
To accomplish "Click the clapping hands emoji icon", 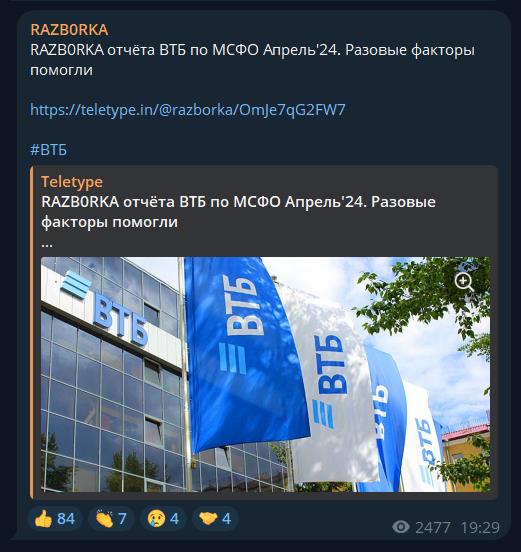I will point(104,519).
